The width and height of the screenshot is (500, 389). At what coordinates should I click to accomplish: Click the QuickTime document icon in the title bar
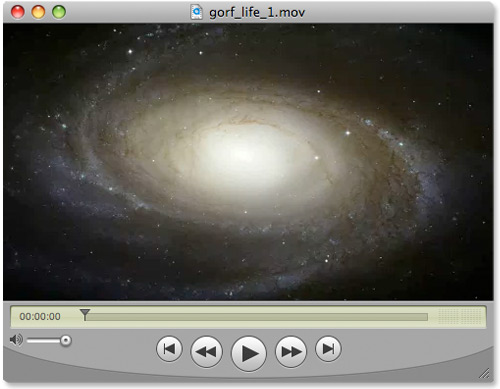coord(197,12)
